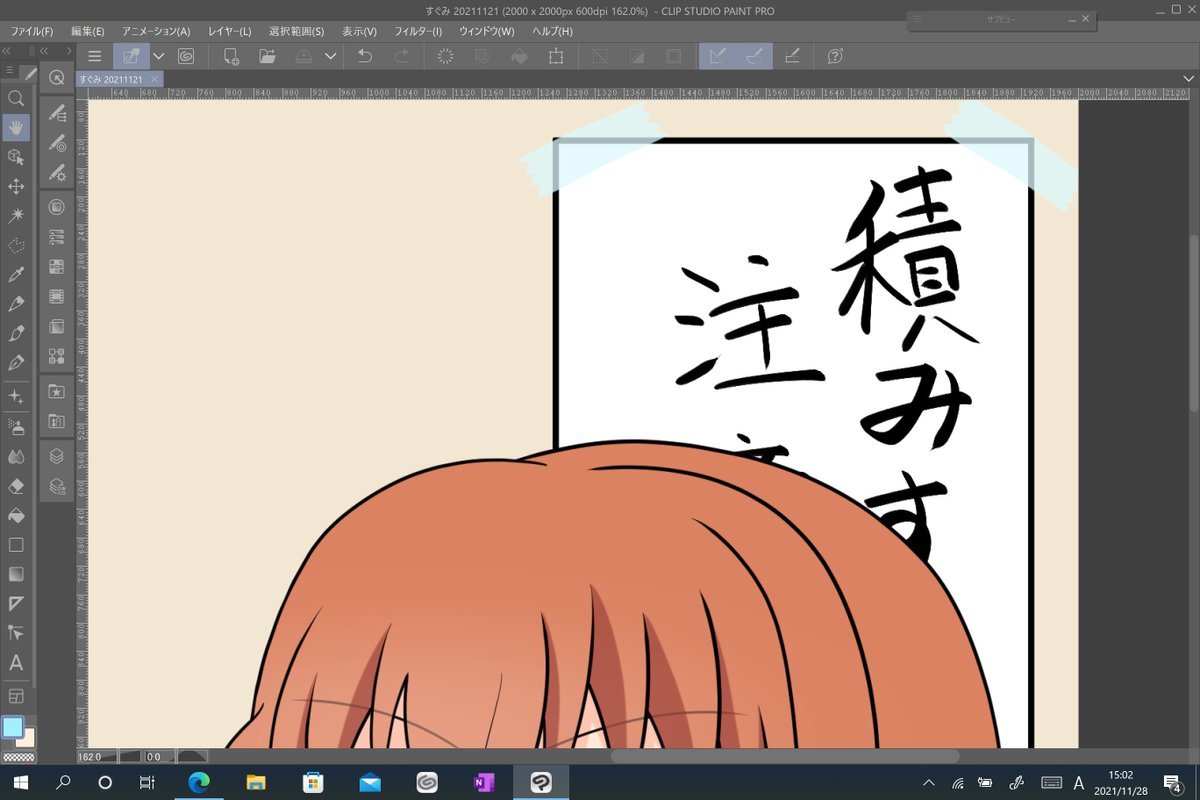Click the Scale/Rotate transform icon

pos(556,57)
